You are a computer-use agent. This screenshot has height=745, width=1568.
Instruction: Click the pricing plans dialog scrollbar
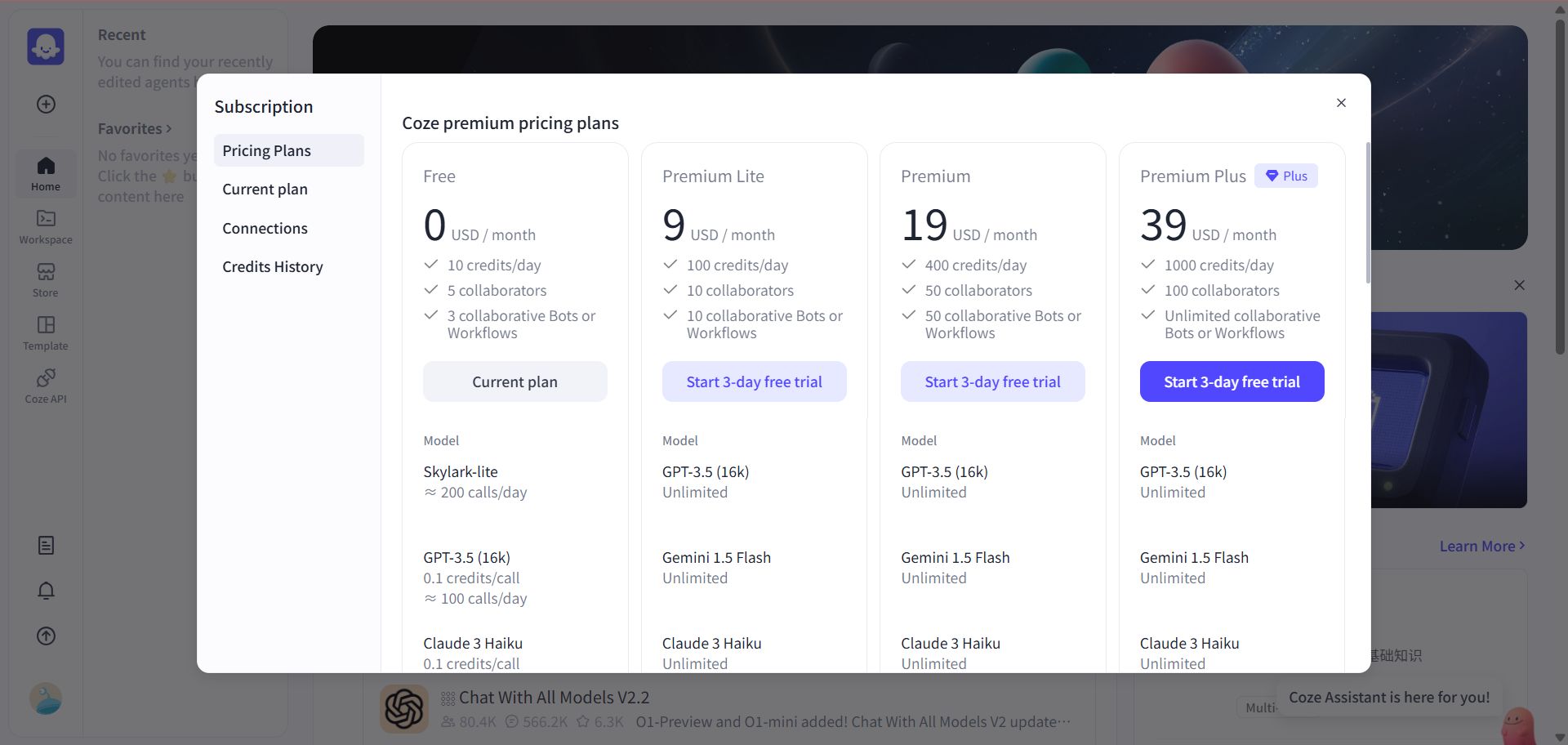point(1368,213)
